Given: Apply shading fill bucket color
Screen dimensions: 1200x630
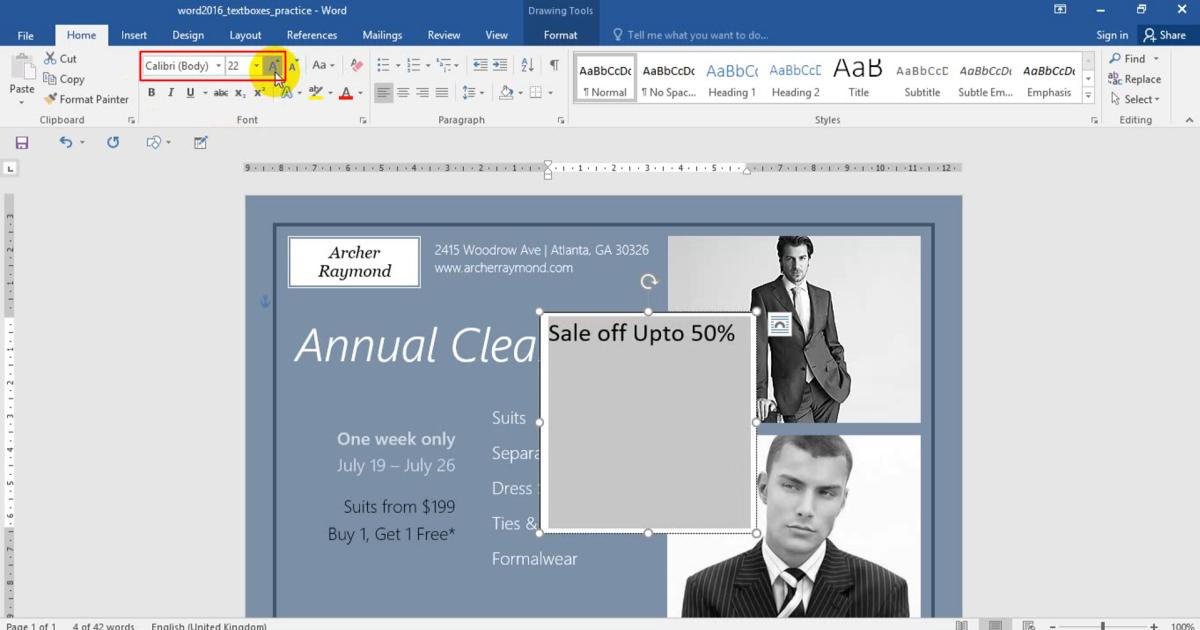Looking at the screenshot, I should 506,93.
